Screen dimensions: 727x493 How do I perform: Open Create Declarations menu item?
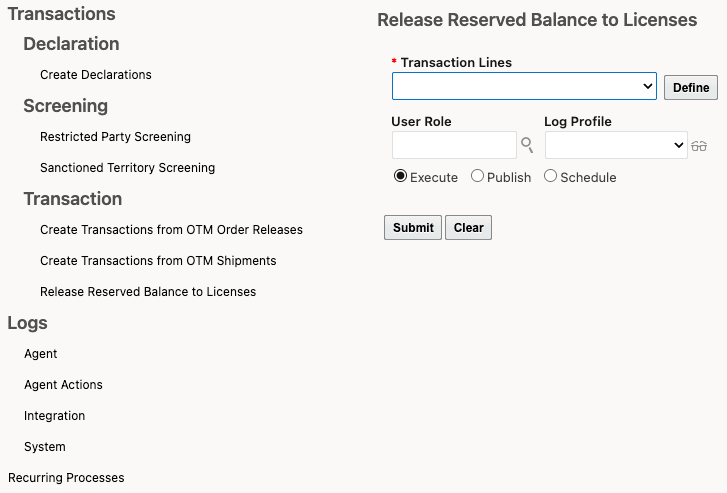(x=96, y=75)
